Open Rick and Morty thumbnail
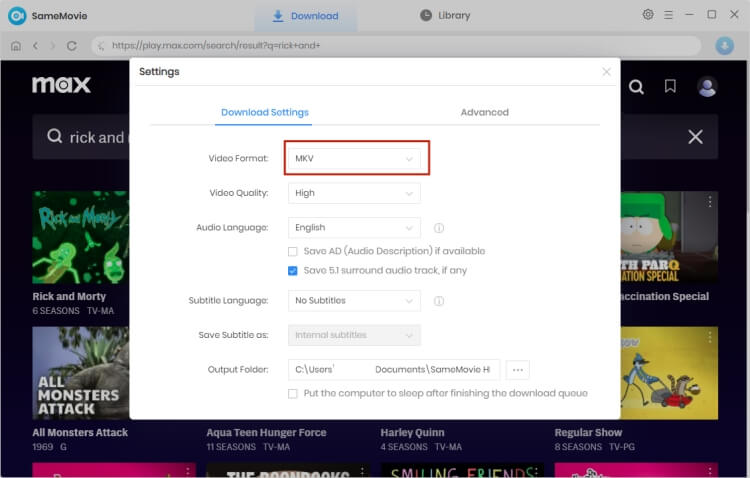 [x=80, y=237]
